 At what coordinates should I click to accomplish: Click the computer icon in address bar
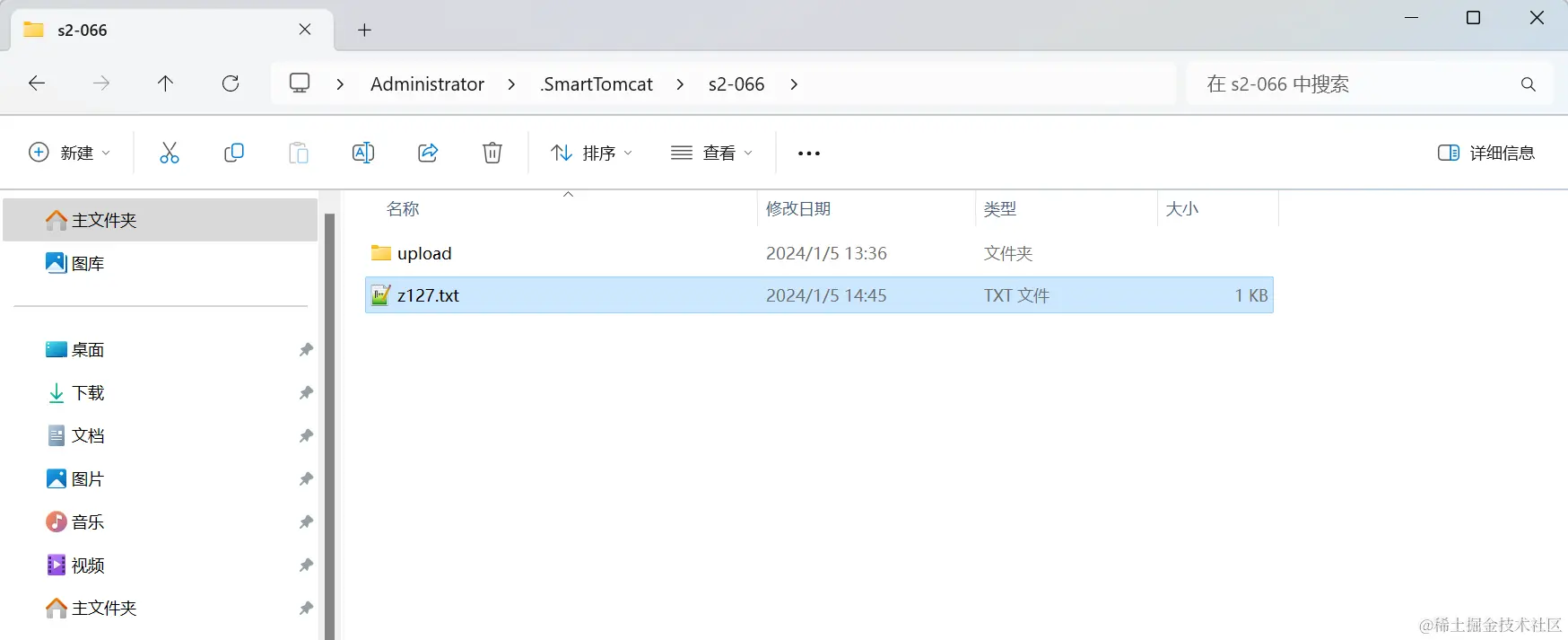coord(300,83)
